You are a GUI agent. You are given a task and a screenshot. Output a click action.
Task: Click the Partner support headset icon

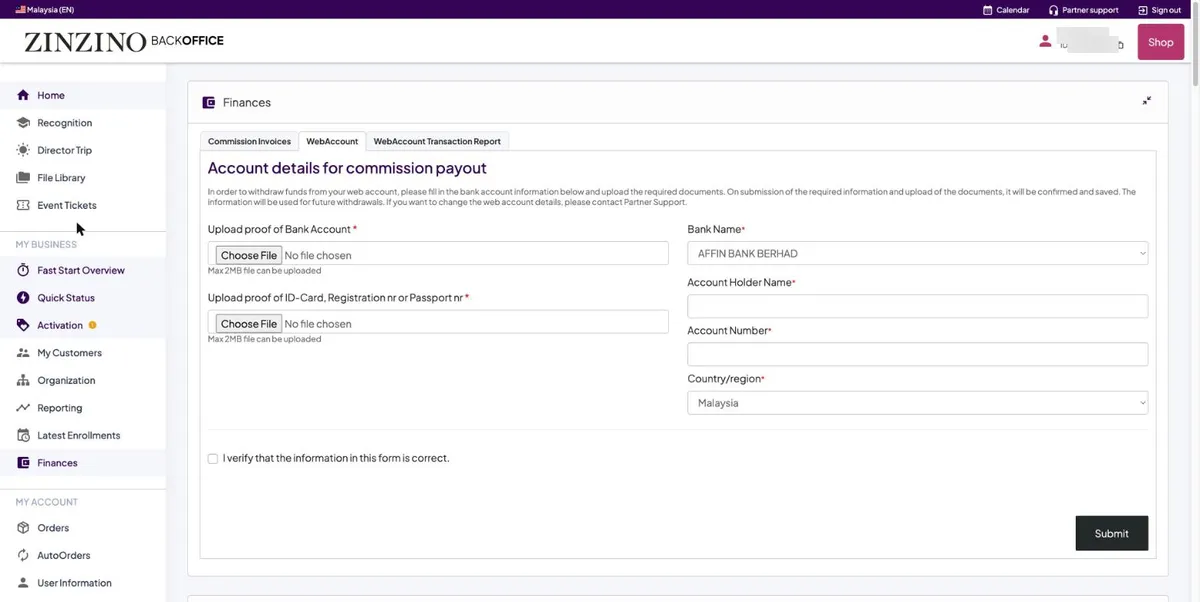[x=1053, y=10]
